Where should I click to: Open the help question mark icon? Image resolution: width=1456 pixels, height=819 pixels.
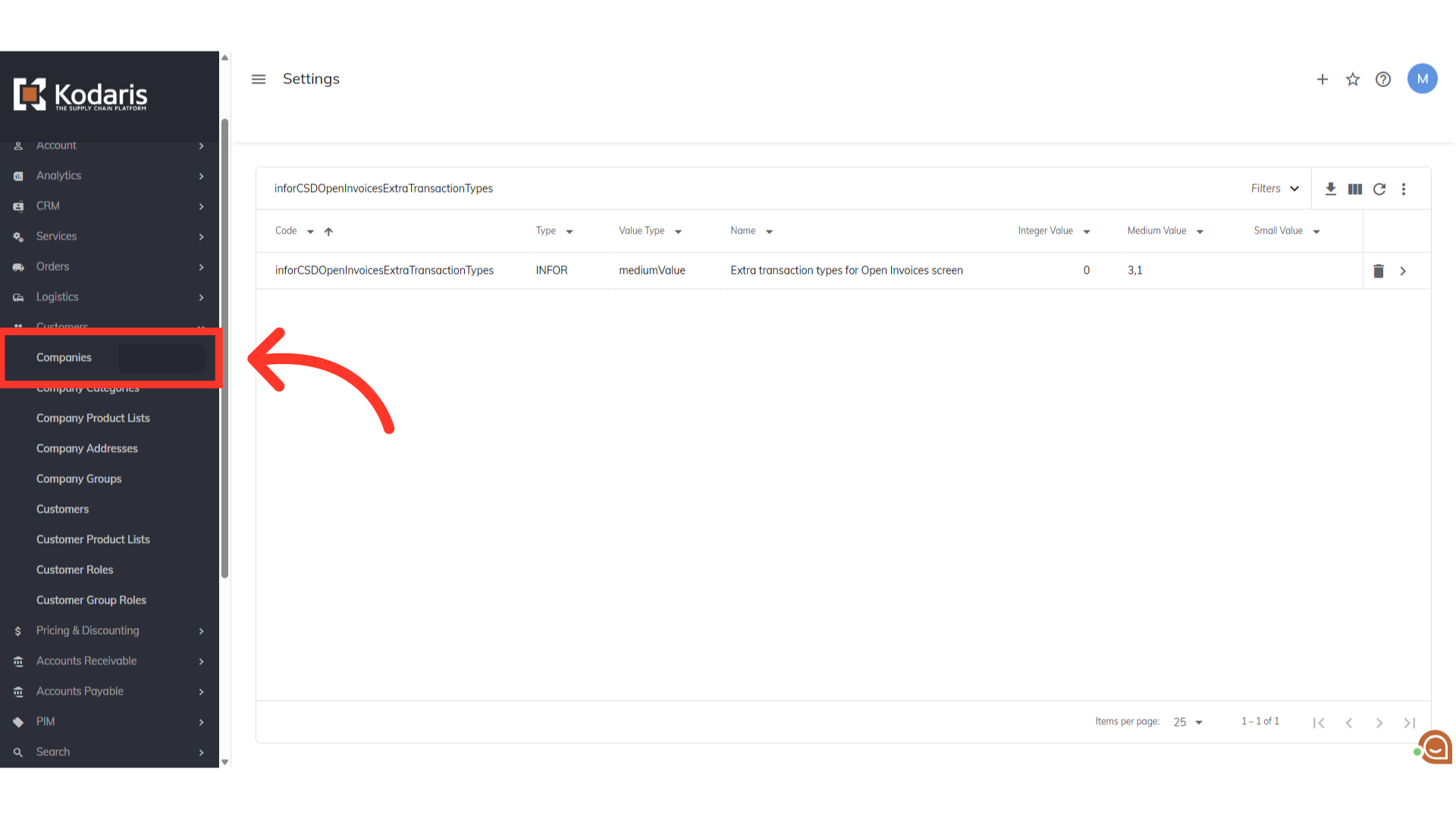click(1382, 79)
